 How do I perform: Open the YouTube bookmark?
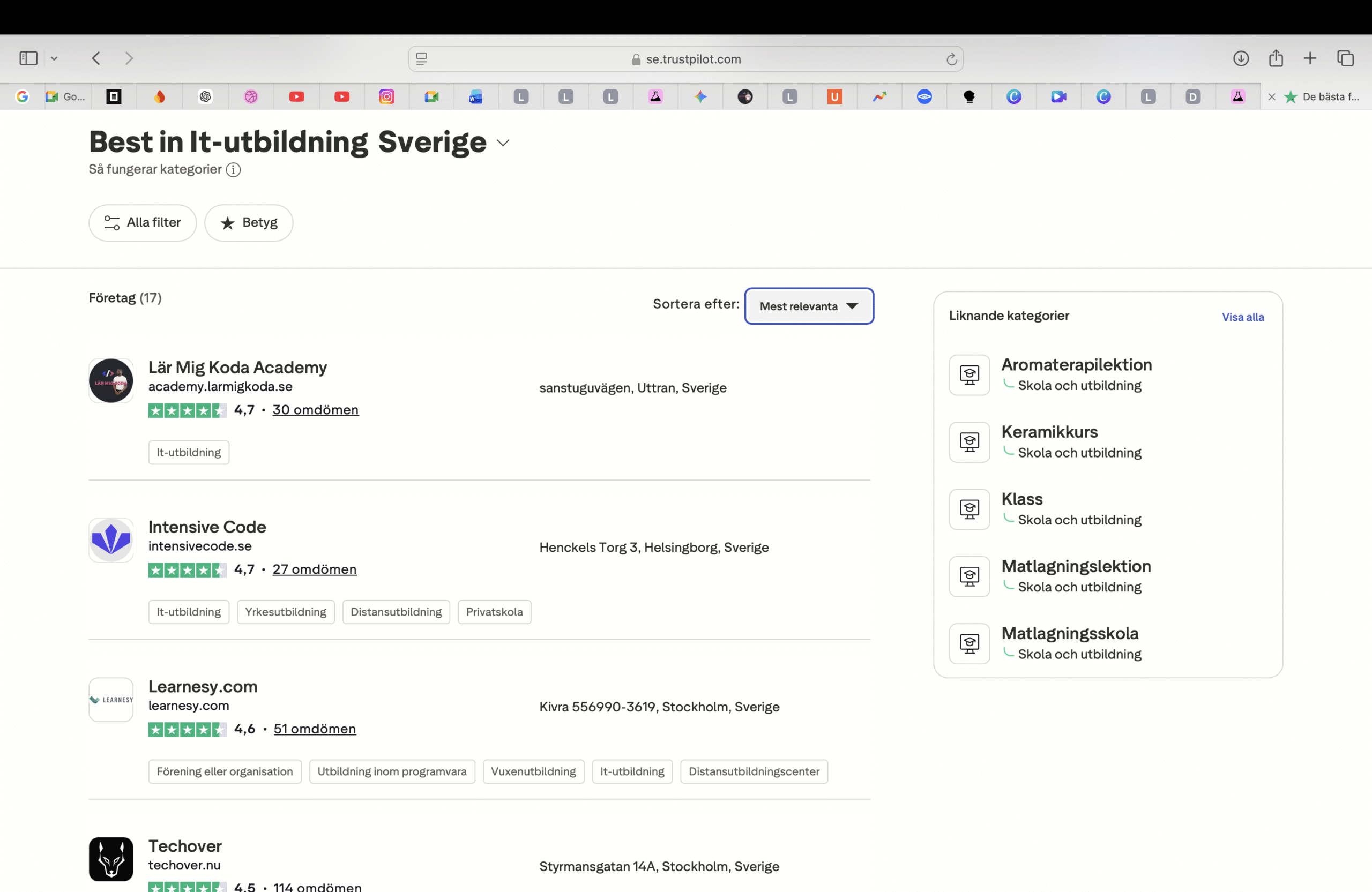(296, 96)
